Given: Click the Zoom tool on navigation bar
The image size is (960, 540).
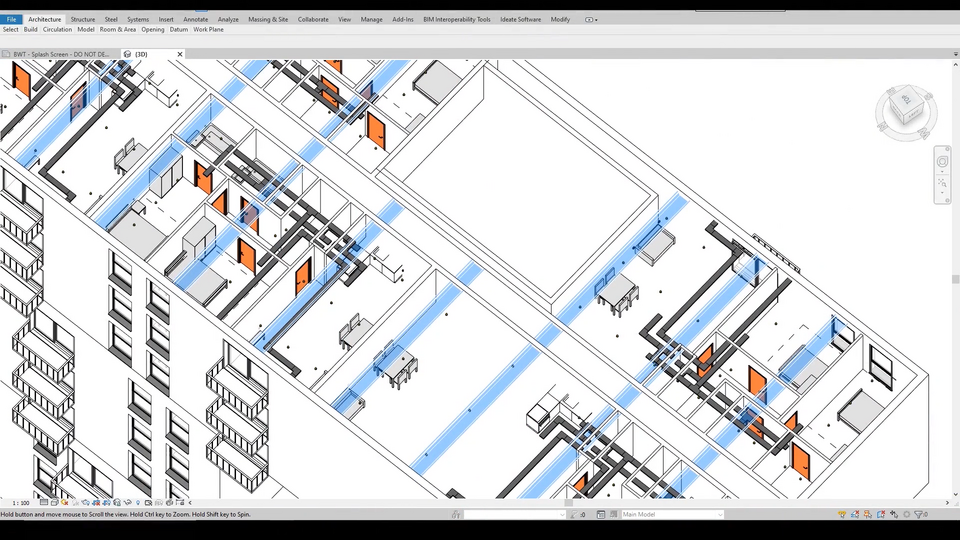Looking at the screenshot, I should [943, 183].
